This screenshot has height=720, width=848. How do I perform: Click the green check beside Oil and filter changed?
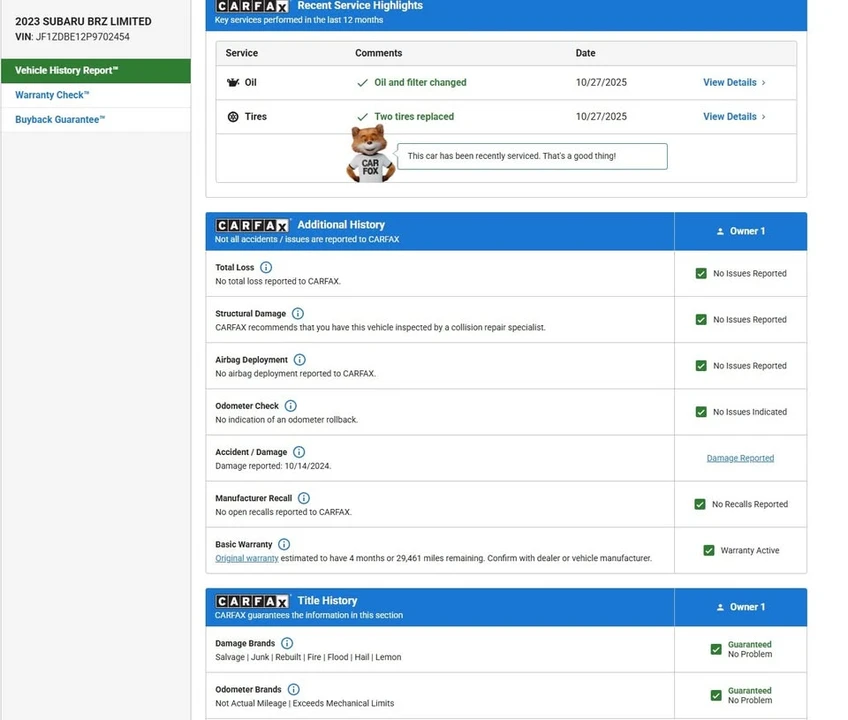pyautogui.click(x=362, y=83)
